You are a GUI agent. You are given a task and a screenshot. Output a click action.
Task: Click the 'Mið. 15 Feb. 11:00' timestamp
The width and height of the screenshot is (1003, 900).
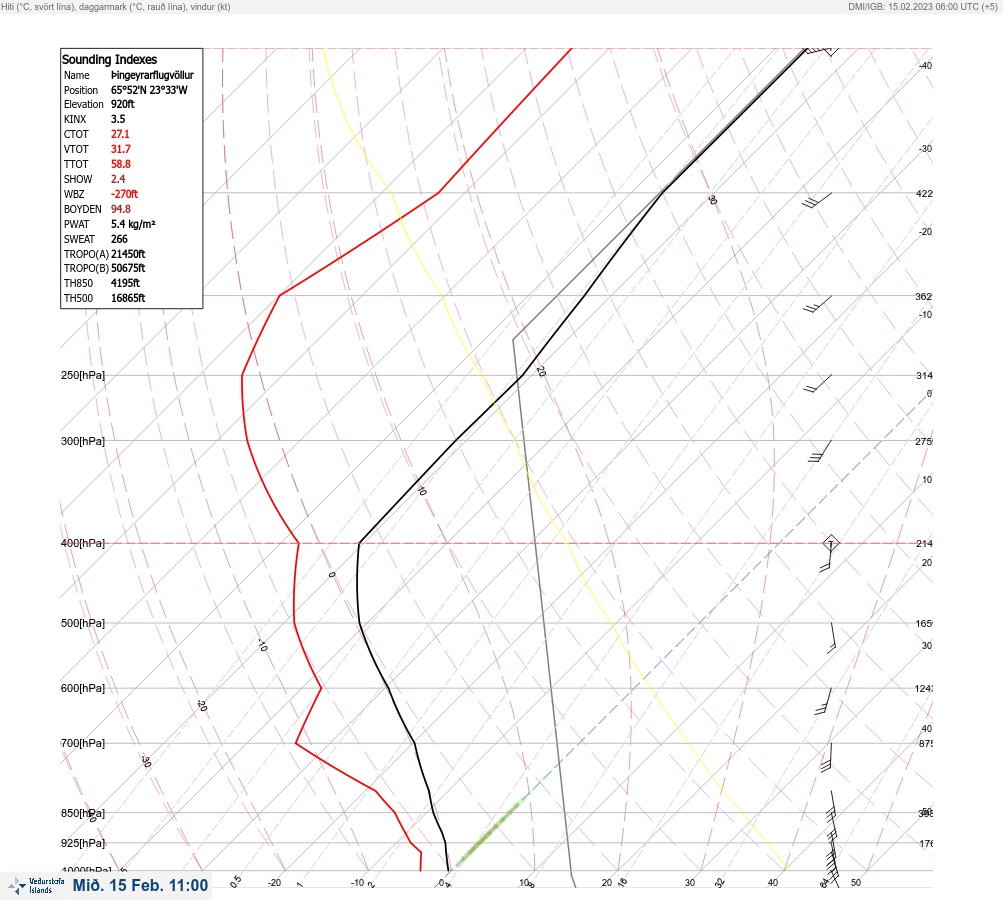point(140,885)
